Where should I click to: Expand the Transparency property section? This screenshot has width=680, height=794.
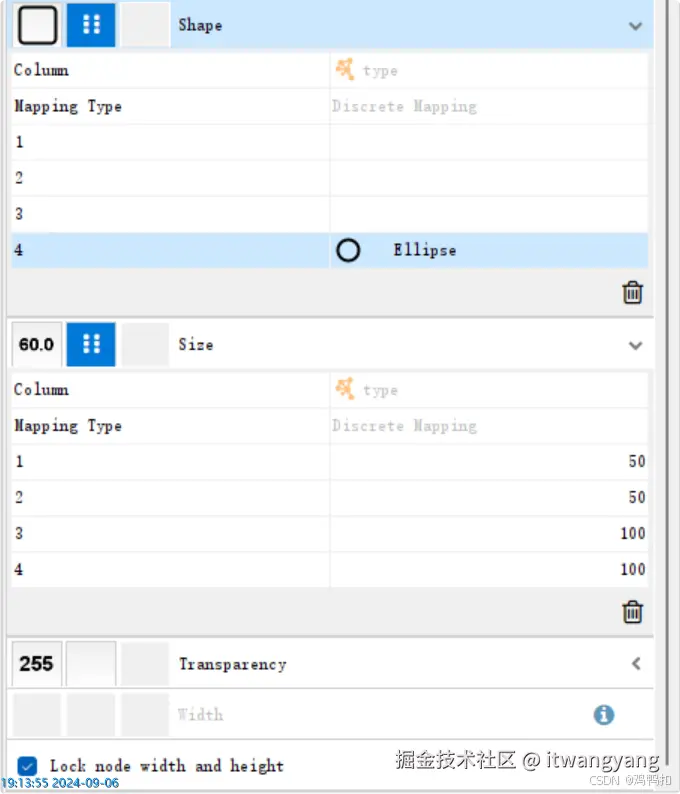click(635, 664)
